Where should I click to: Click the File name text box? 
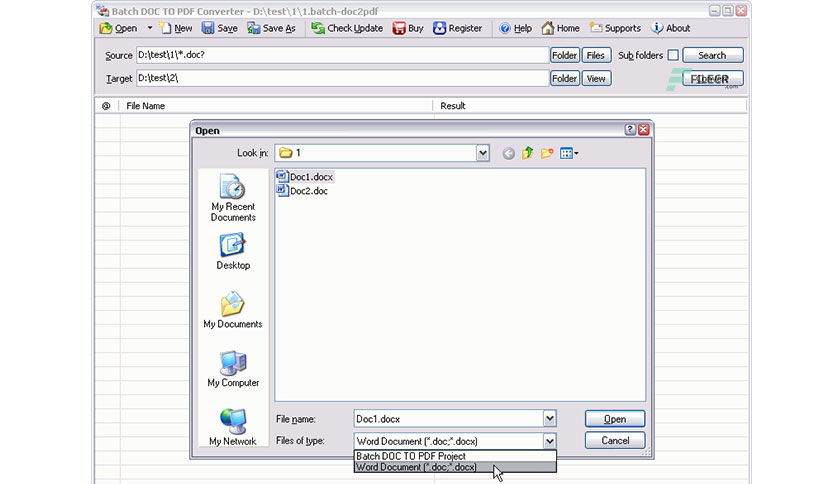click(x=448, y=419)
